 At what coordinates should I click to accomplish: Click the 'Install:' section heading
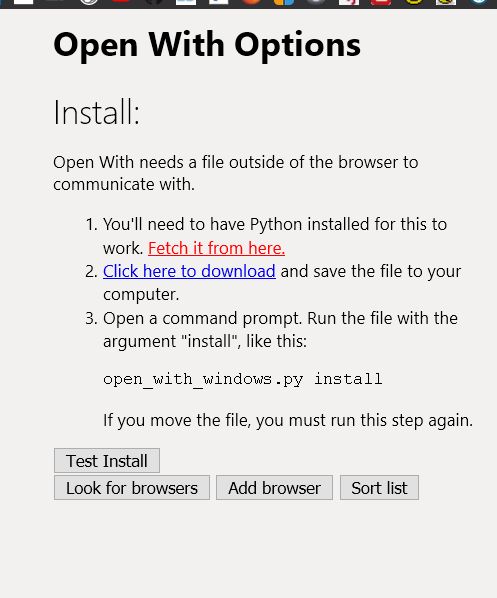(97, 112)
